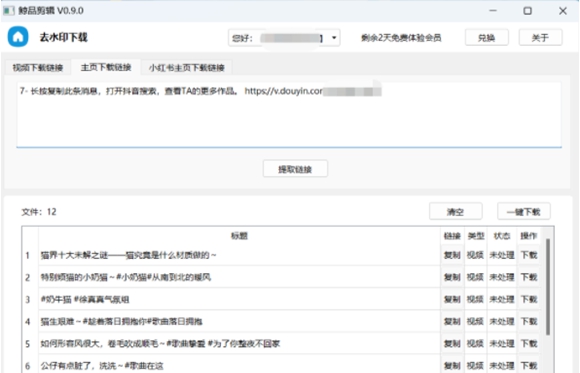580x373 pixels.
Task: Focus the link input text area
Action: (289, 115)
